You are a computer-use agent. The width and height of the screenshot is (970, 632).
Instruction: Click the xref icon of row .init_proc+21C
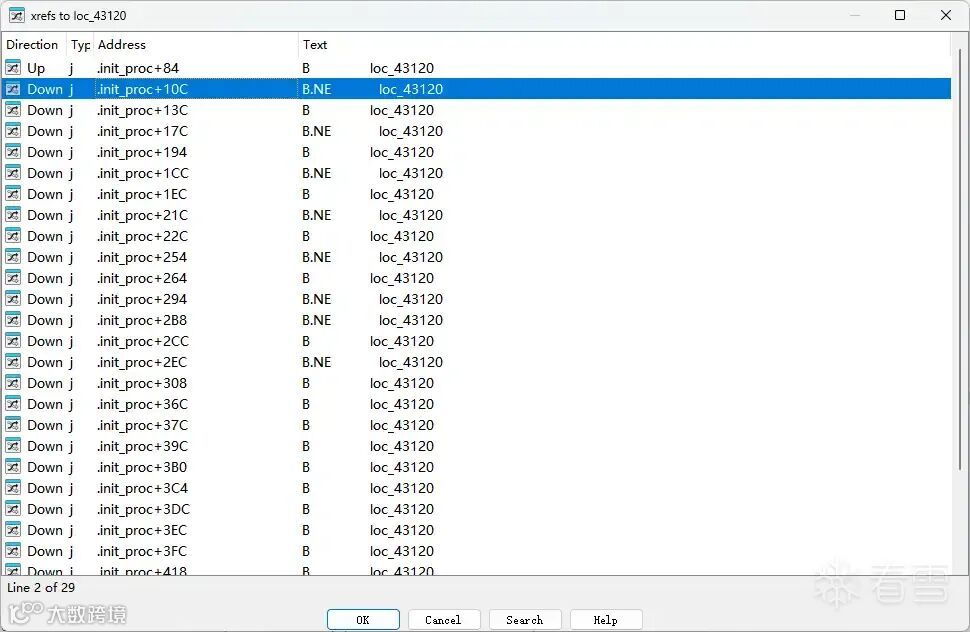(x=13, y=215)
